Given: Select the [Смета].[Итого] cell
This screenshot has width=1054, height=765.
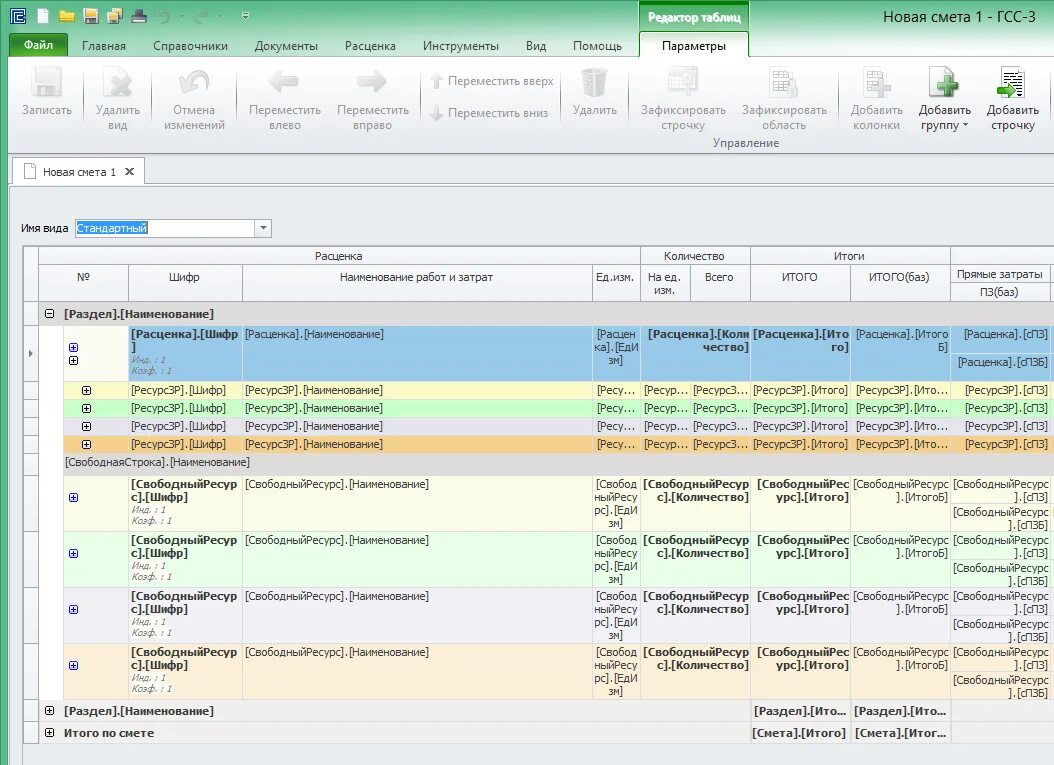Looking at the screenshot, I should 800,733.
